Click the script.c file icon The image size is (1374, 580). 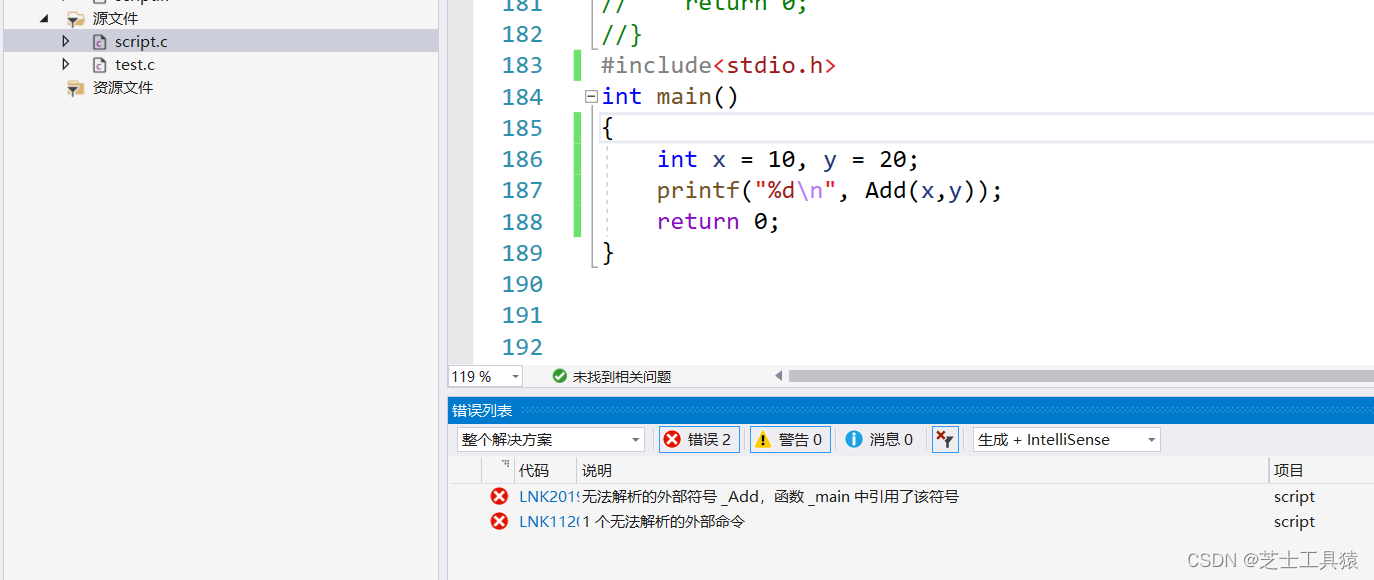[x=99, y=42]
